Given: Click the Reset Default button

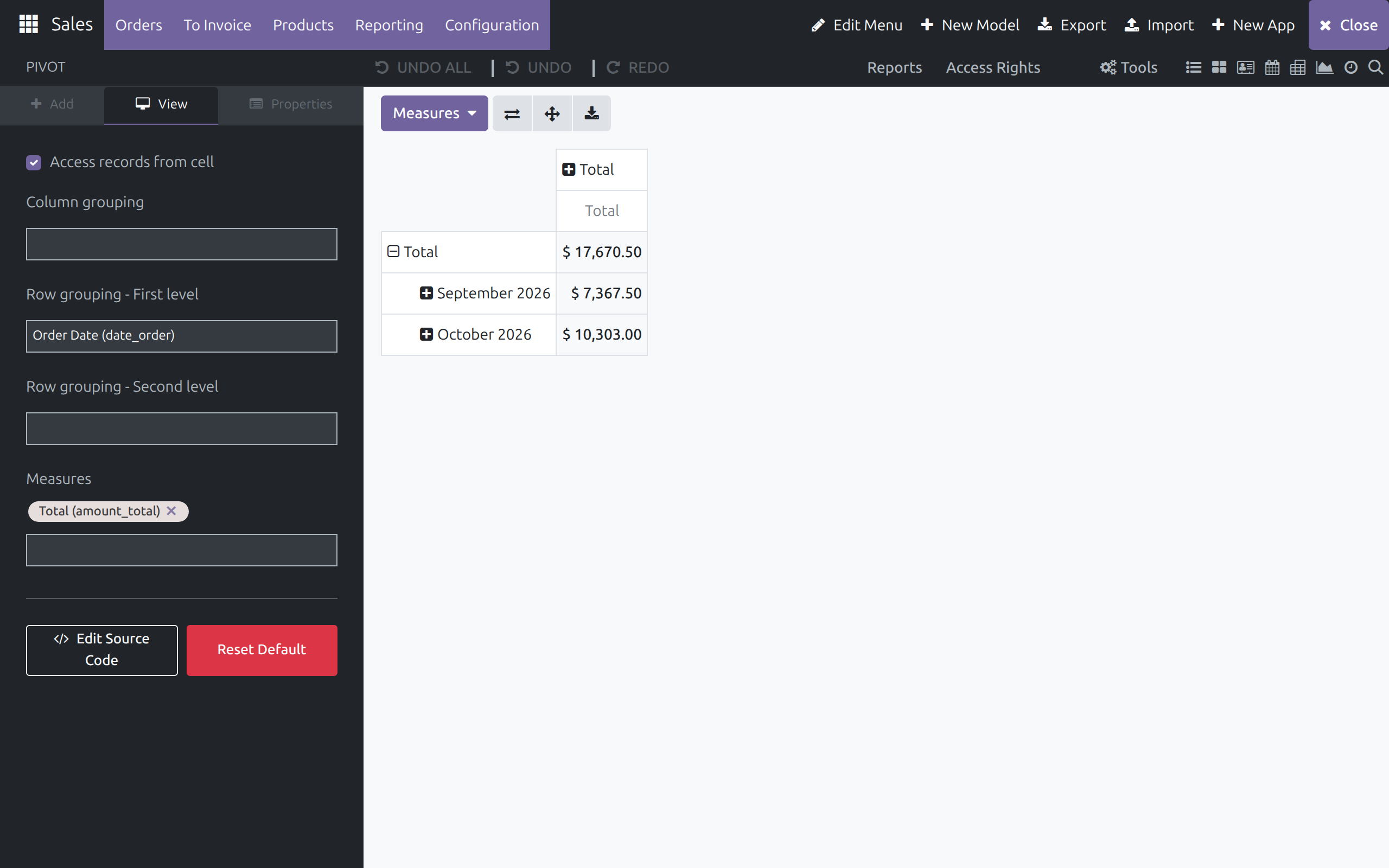Looking at the screenshot, I should (262, 650).
